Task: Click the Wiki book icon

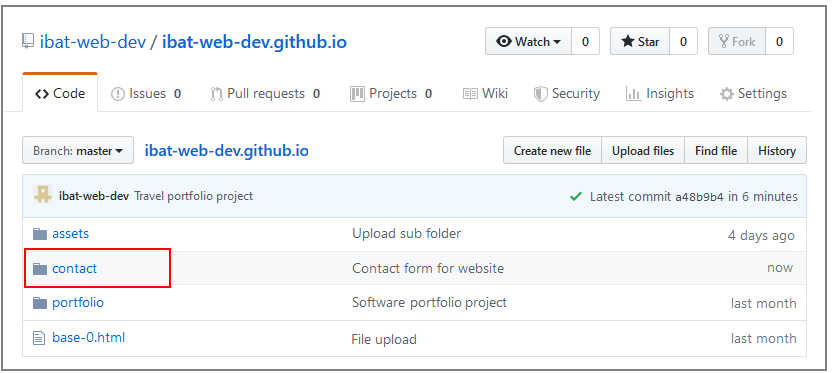Action: click(x=470, y=94)
